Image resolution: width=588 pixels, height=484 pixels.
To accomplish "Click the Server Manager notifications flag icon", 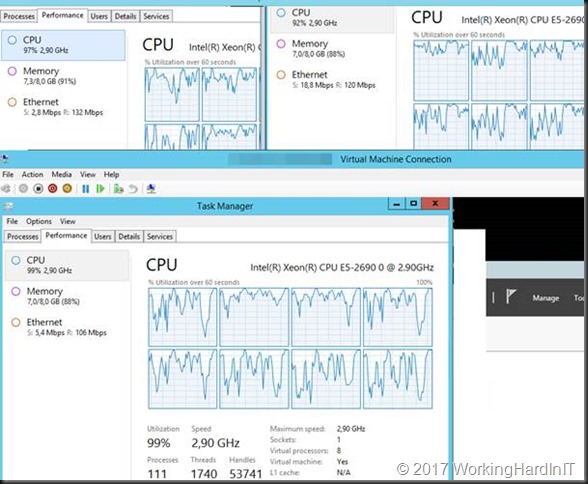I will (x=511, y=297).
